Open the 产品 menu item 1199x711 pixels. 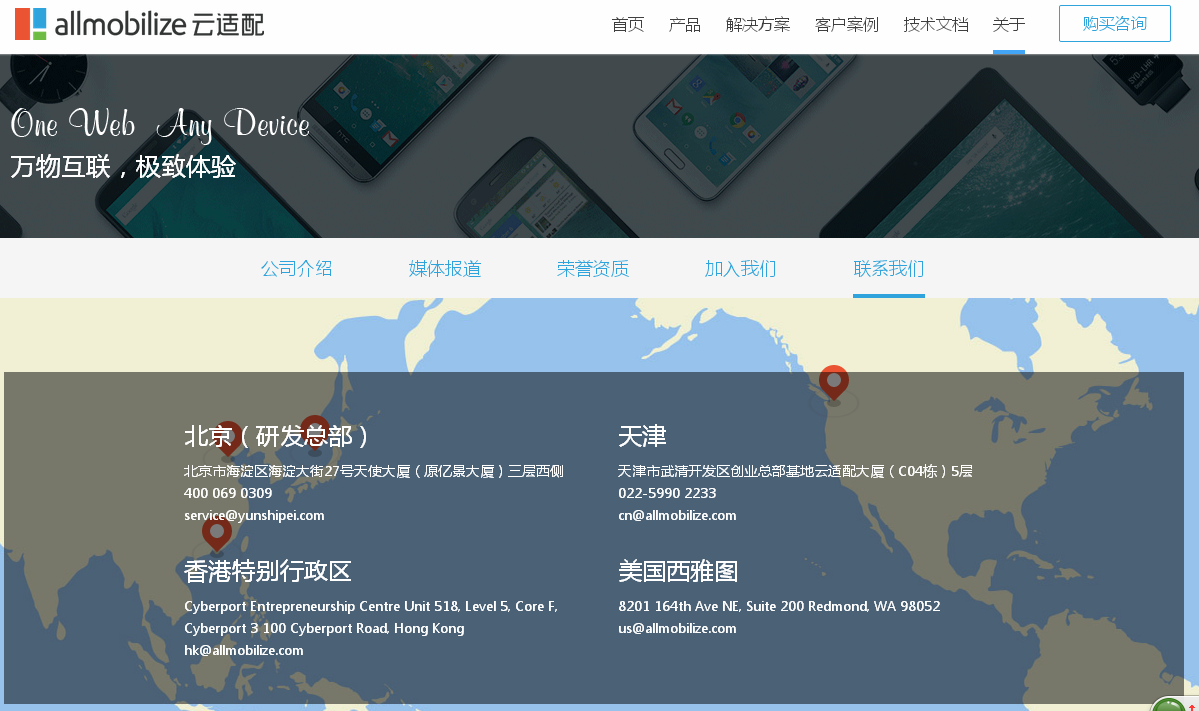click(x=685, y=25)
